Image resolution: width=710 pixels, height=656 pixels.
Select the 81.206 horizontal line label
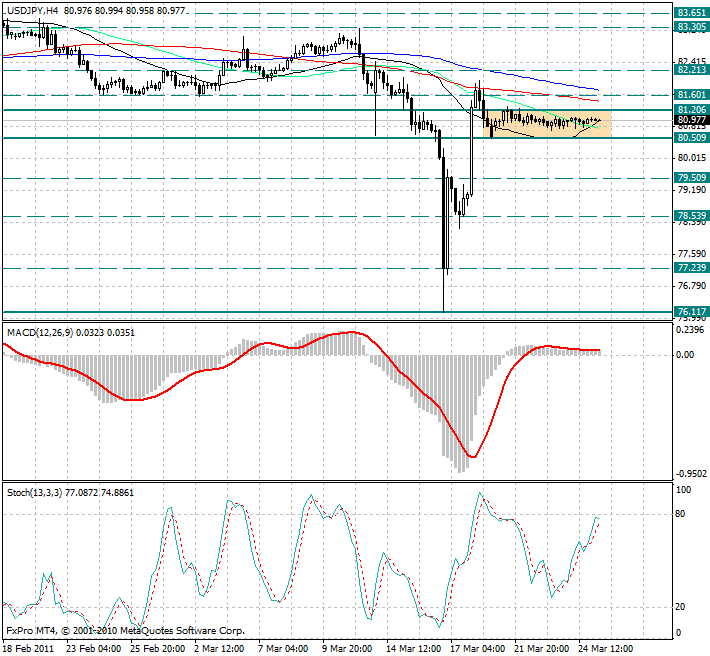point(691,110)
